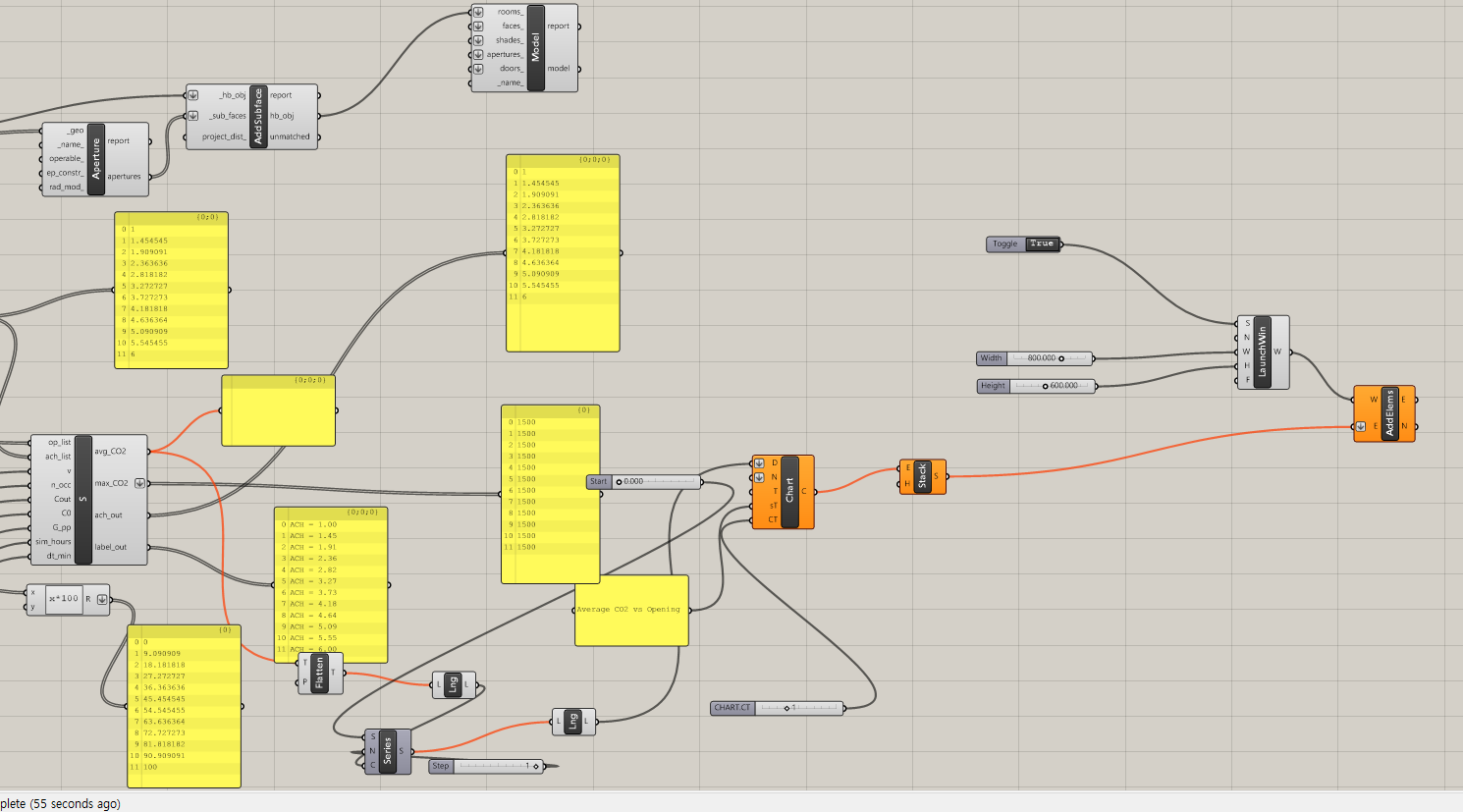Click the x*100 expression component

[x=65, y=599]
